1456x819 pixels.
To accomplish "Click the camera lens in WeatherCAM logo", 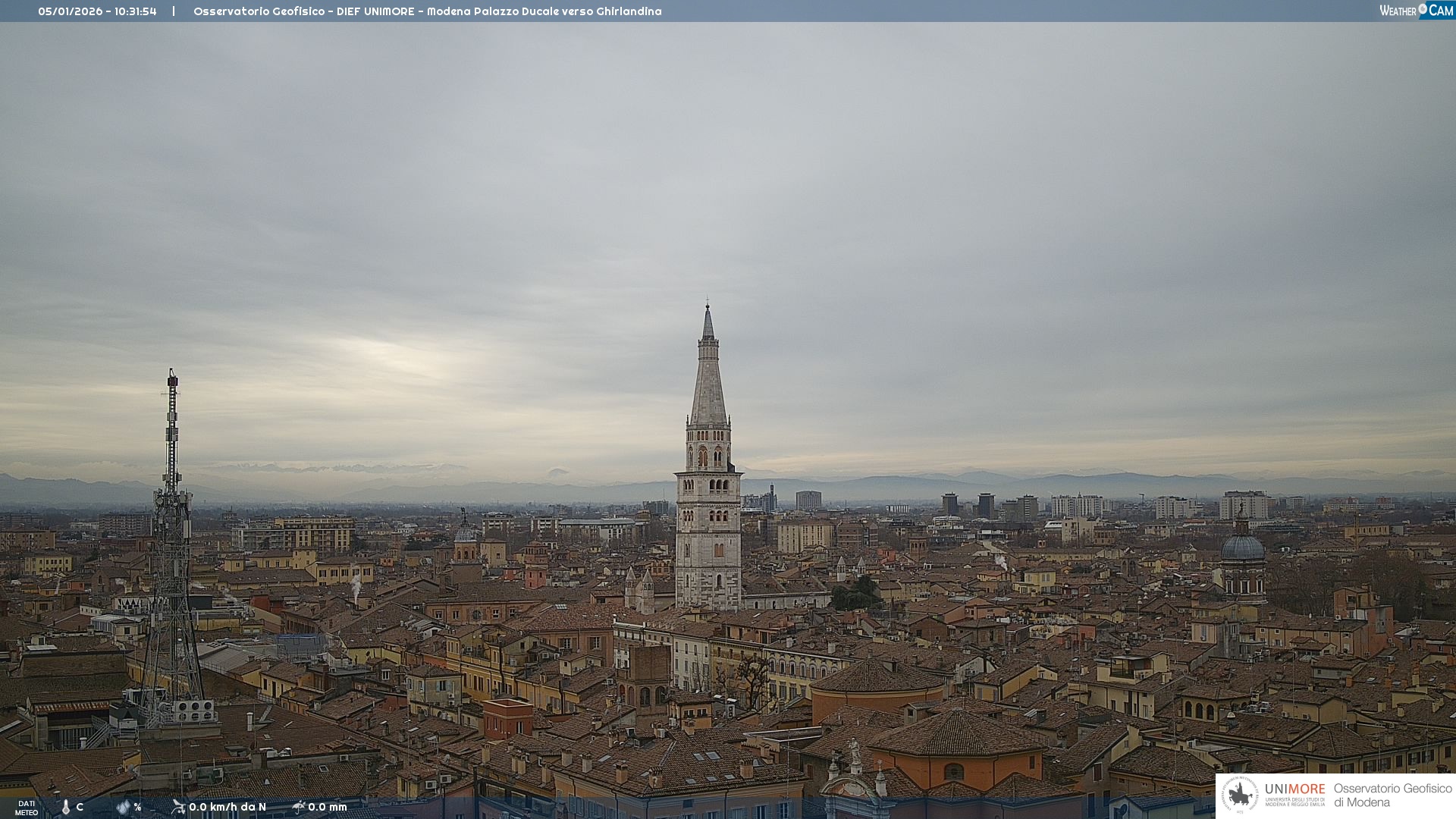I will pos(1423,9).
